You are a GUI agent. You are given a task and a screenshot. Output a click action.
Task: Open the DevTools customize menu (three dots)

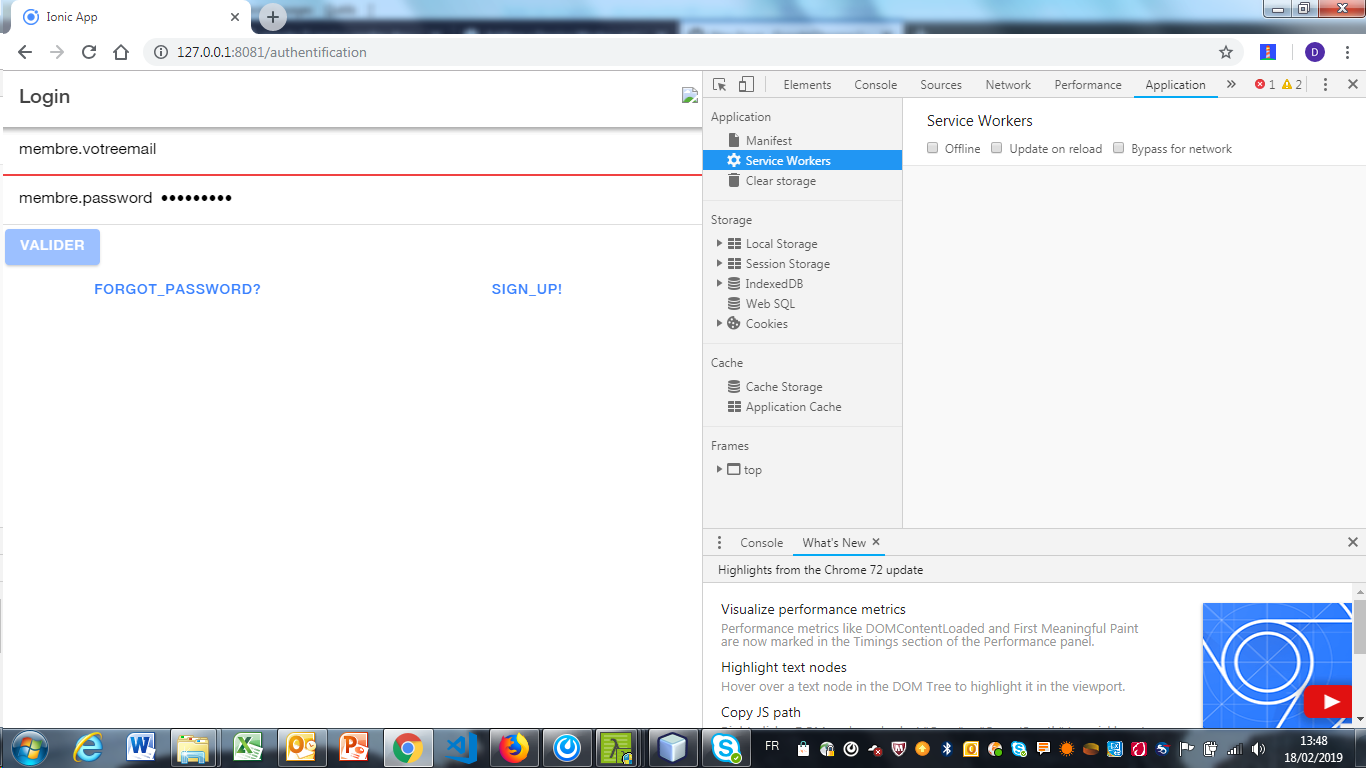pos(1325,84)
